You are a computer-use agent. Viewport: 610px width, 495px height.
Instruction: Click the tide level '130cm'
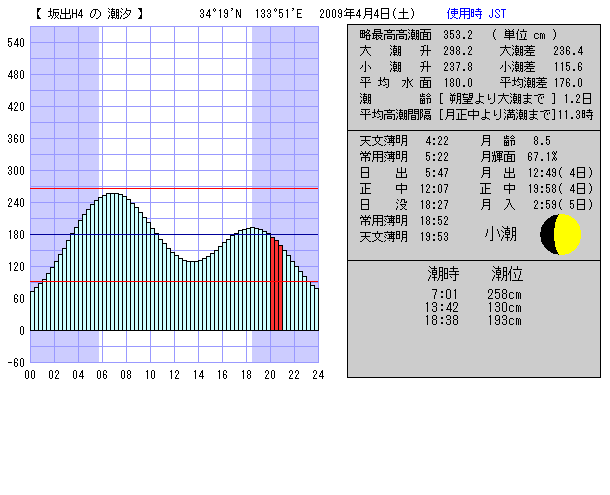click(505, 307)
